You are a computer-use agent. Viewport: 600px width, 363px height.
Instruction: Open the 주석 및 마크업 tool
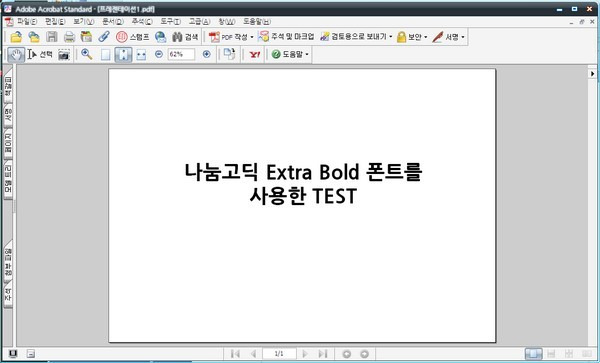(286, 37)
